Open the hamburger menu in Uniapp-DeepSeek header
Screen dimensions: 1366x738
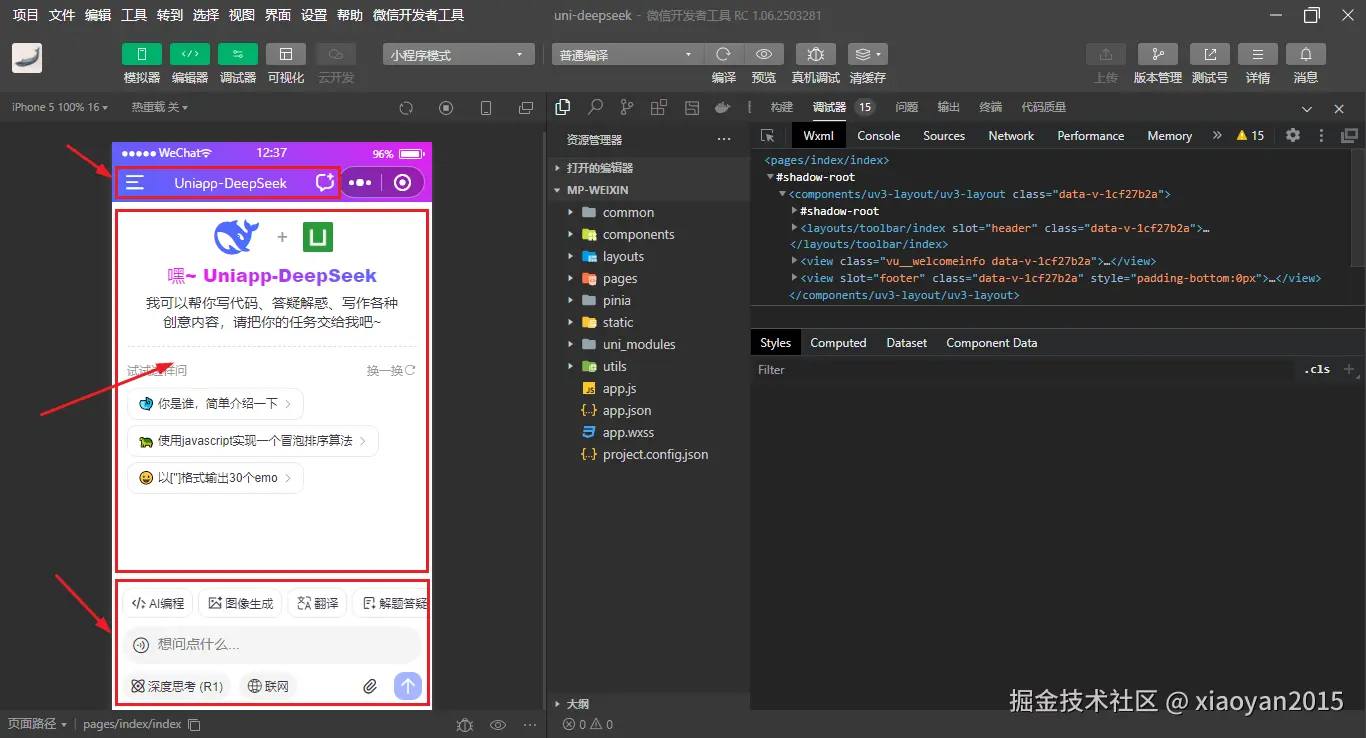coord(135,183)
